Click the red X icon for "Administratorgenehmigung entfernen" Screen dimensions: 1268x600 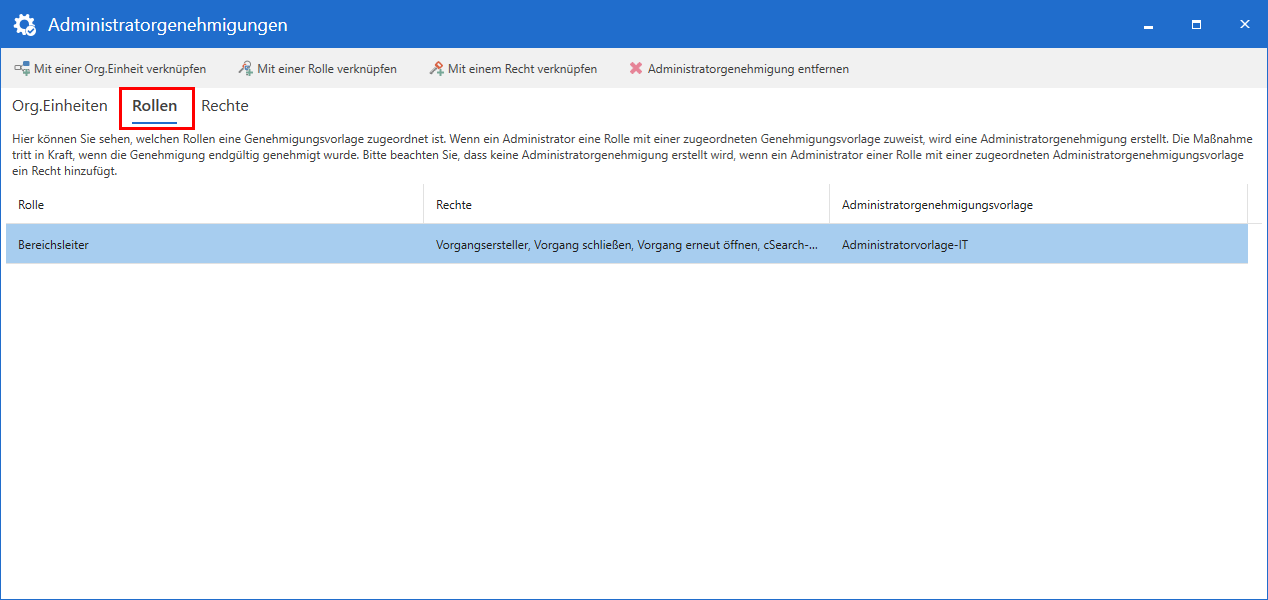click(634, 68)
